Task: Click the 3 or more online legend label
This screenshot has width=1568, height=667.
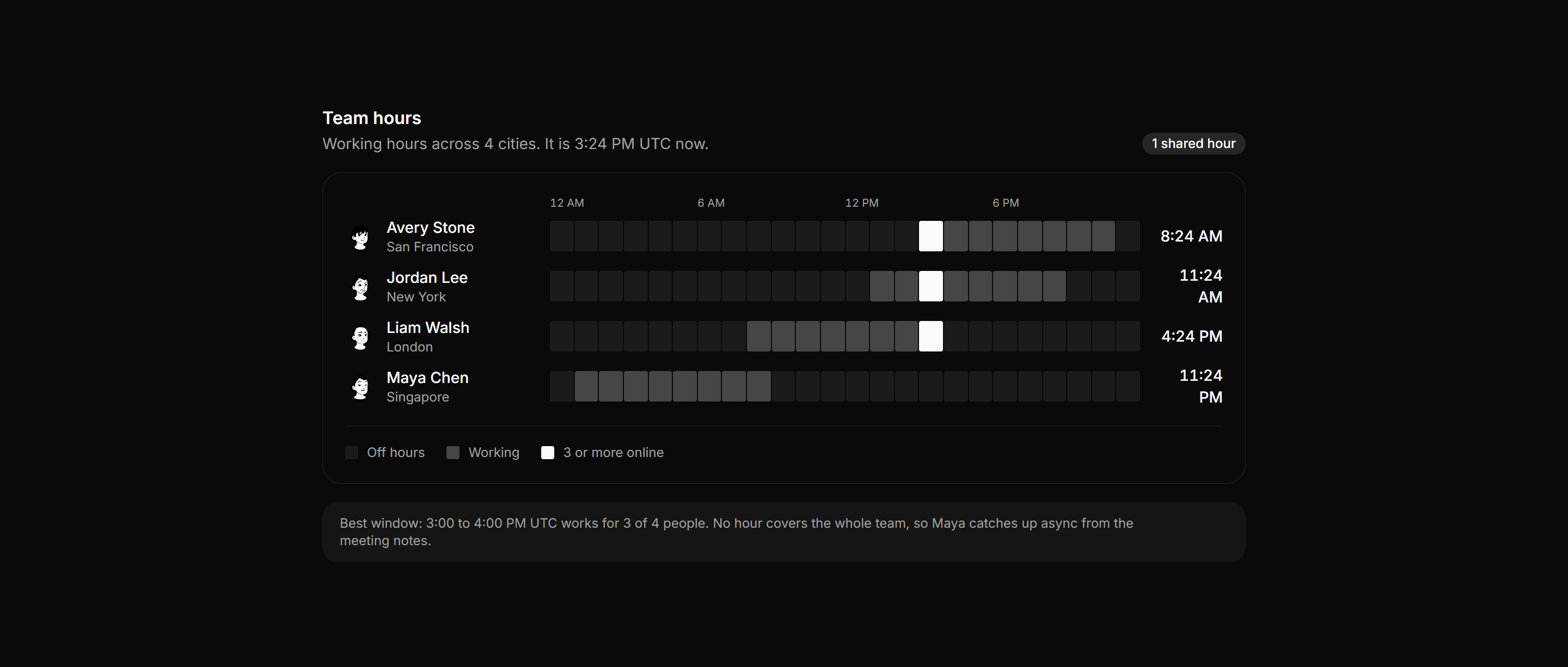Action: tap(613, 452)
